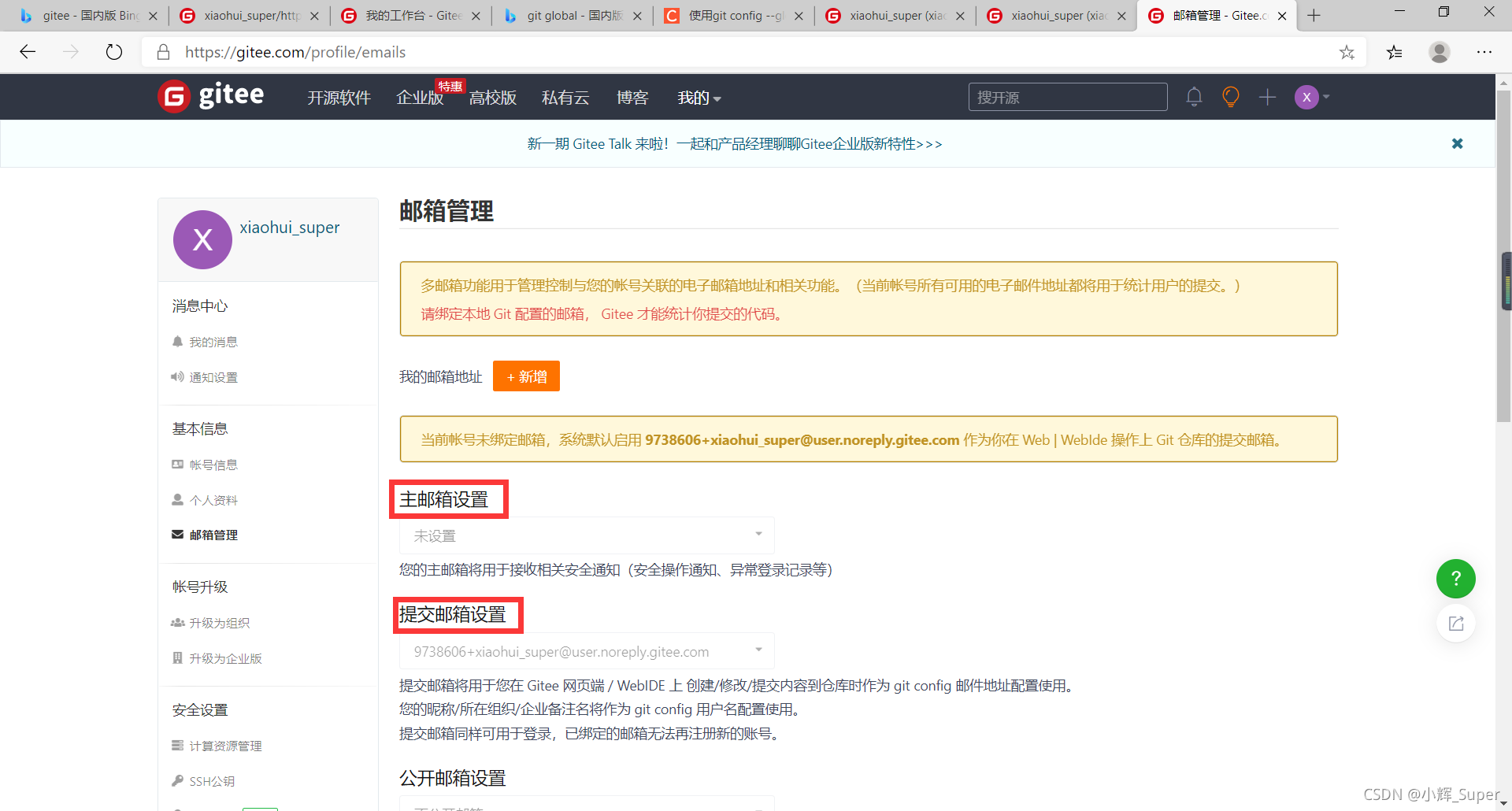Switch to the 我的工作台 browser tab
Image resolution: width=1512 pixels, height=811 pixels.
pyautogui.click(x=409, y=15)
